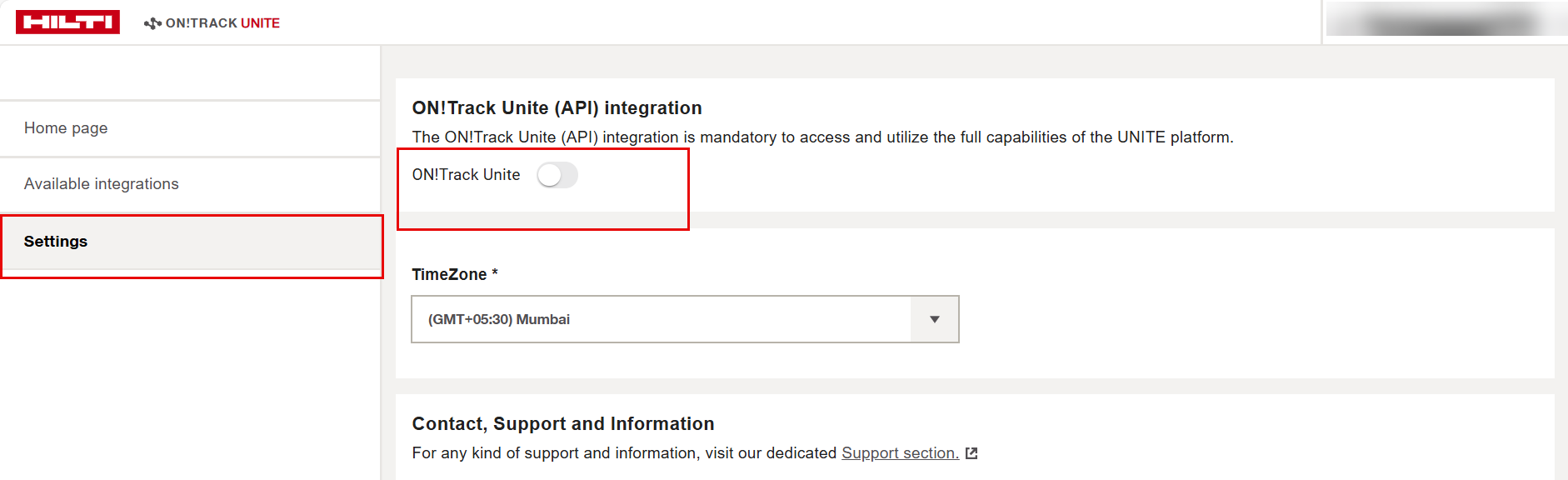Click the ON!TRACK UNITE header title text
The image size is (1568, 480).
tap(202, 23)
